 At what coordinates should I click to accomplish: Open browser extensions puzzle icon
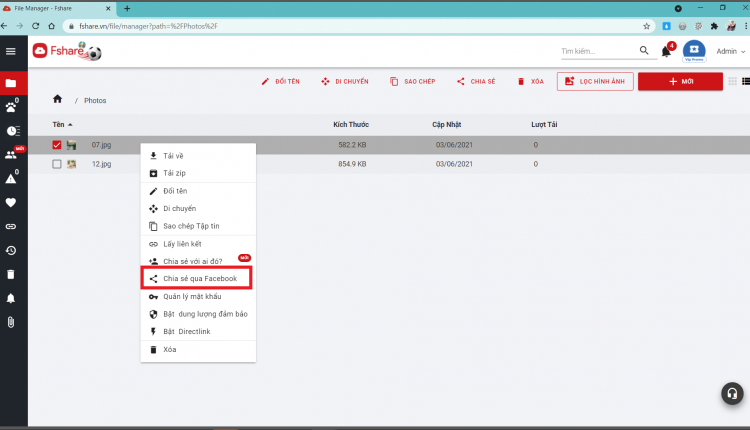click(714, 26)
